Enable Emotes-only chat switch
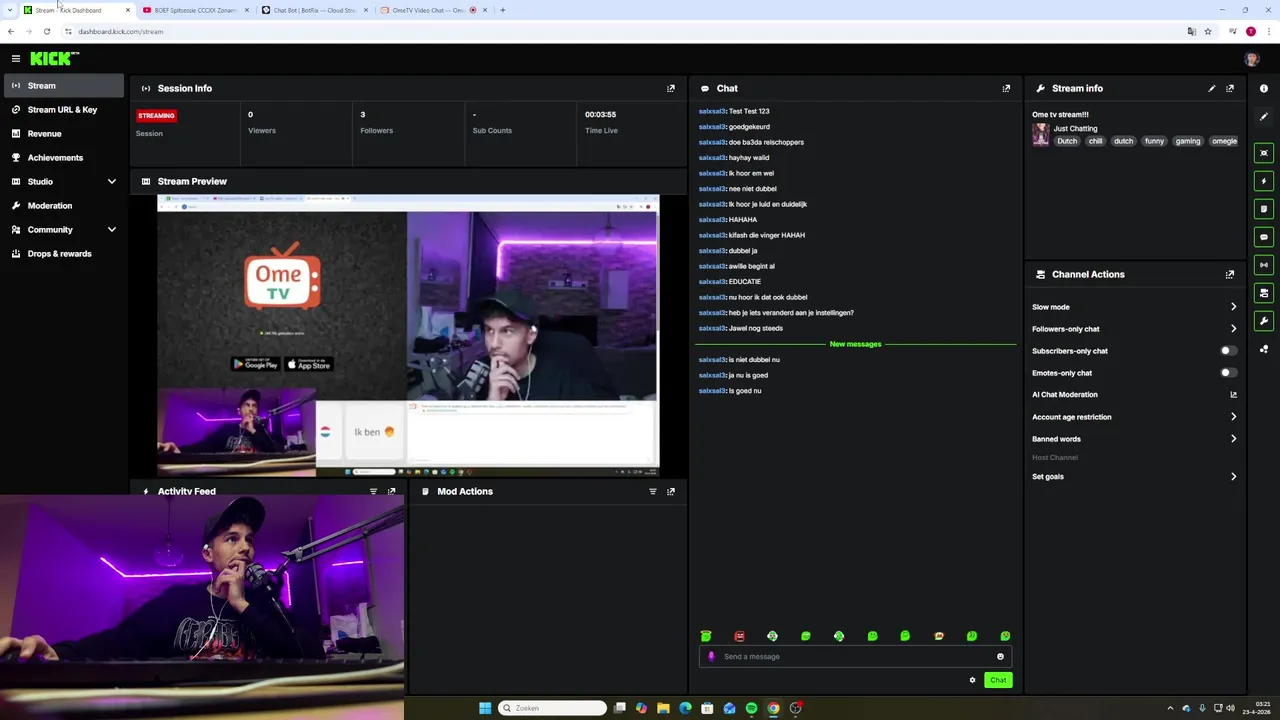Screen dimensions: 1280x720 click(1228, 373)
